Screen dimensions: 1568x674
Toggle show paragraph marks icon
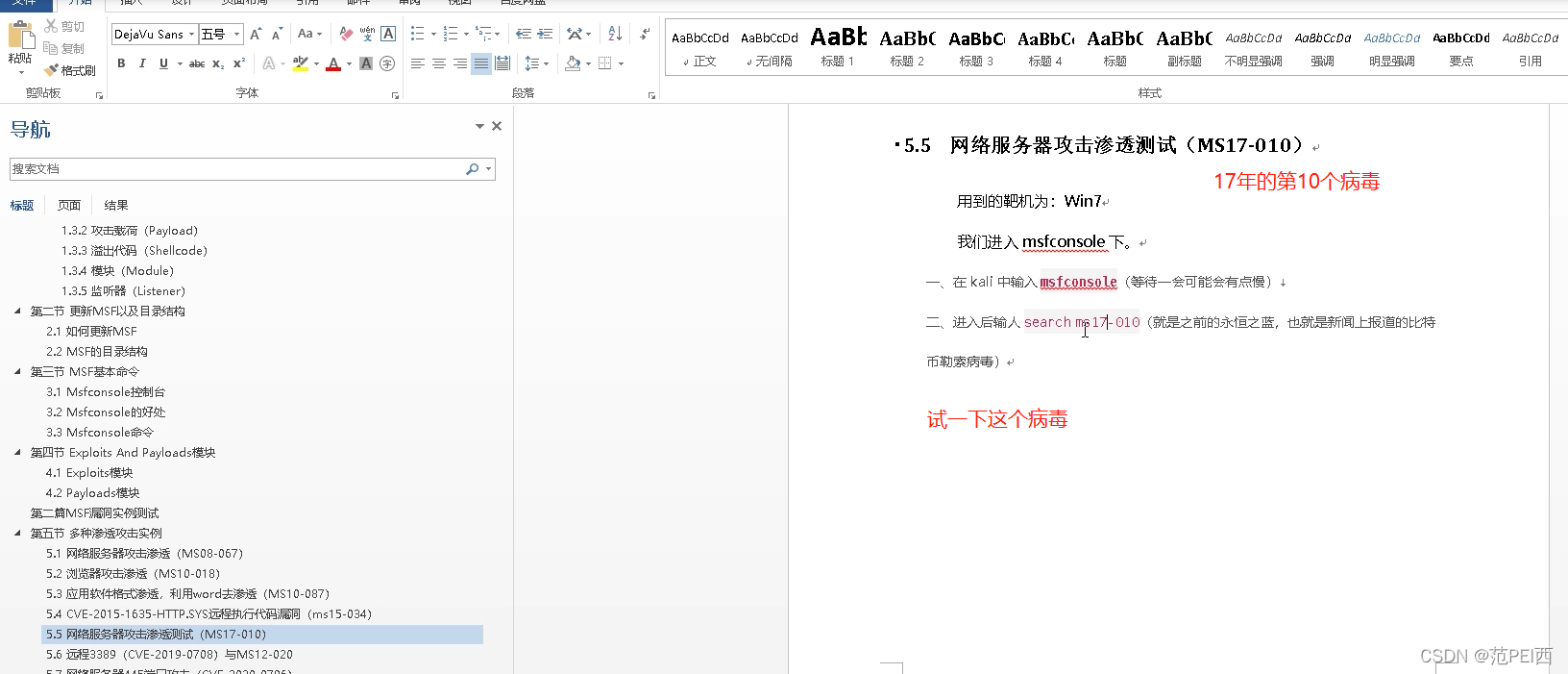[x=646, y=34]
